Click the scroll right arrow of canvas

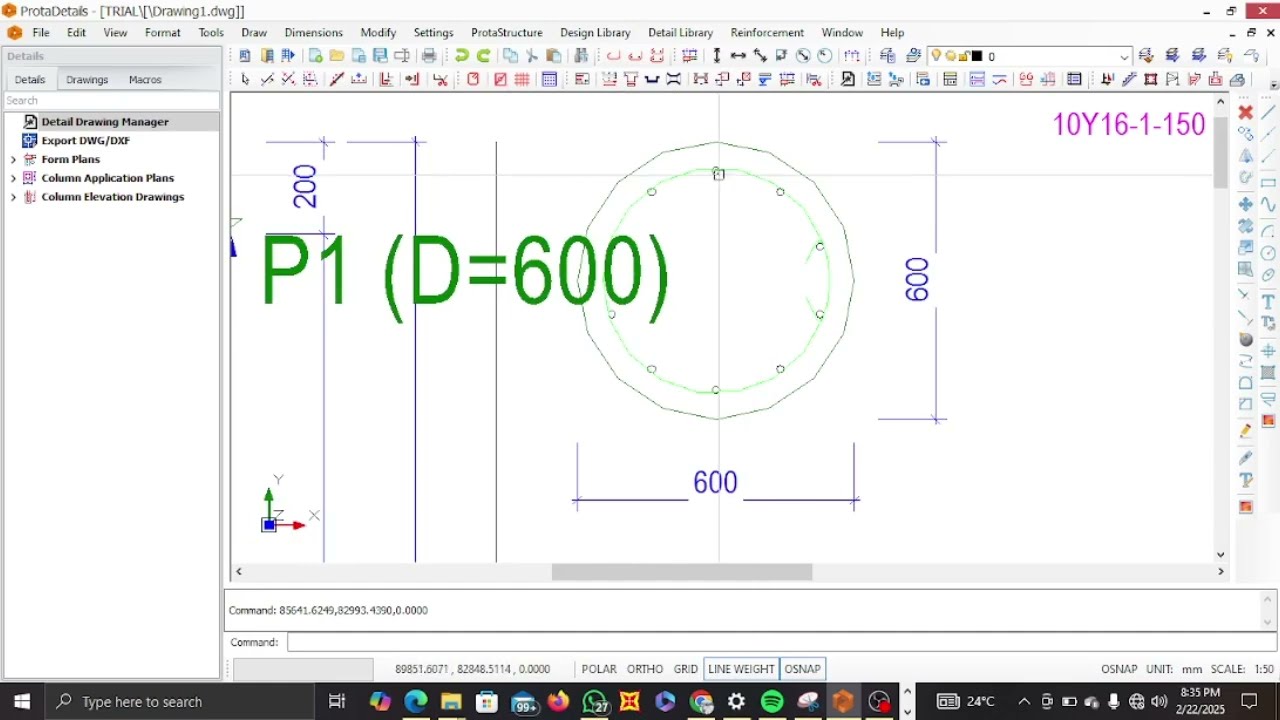pyautogui.click(x=1221, y=572)
